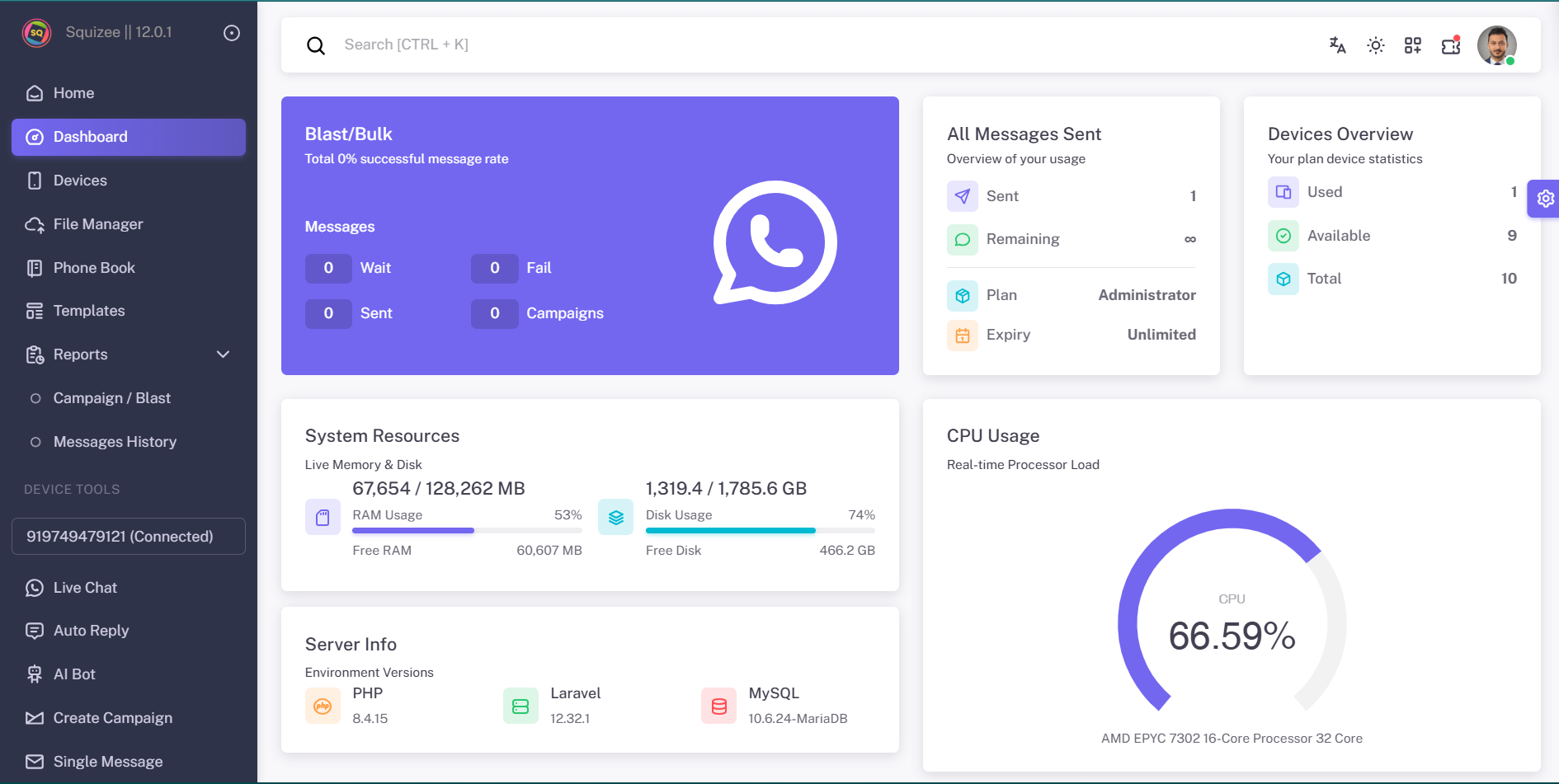Open the settings gear customizer tab
Viewport: 1559px width, 784px height.
click(x=1545, y=199)
